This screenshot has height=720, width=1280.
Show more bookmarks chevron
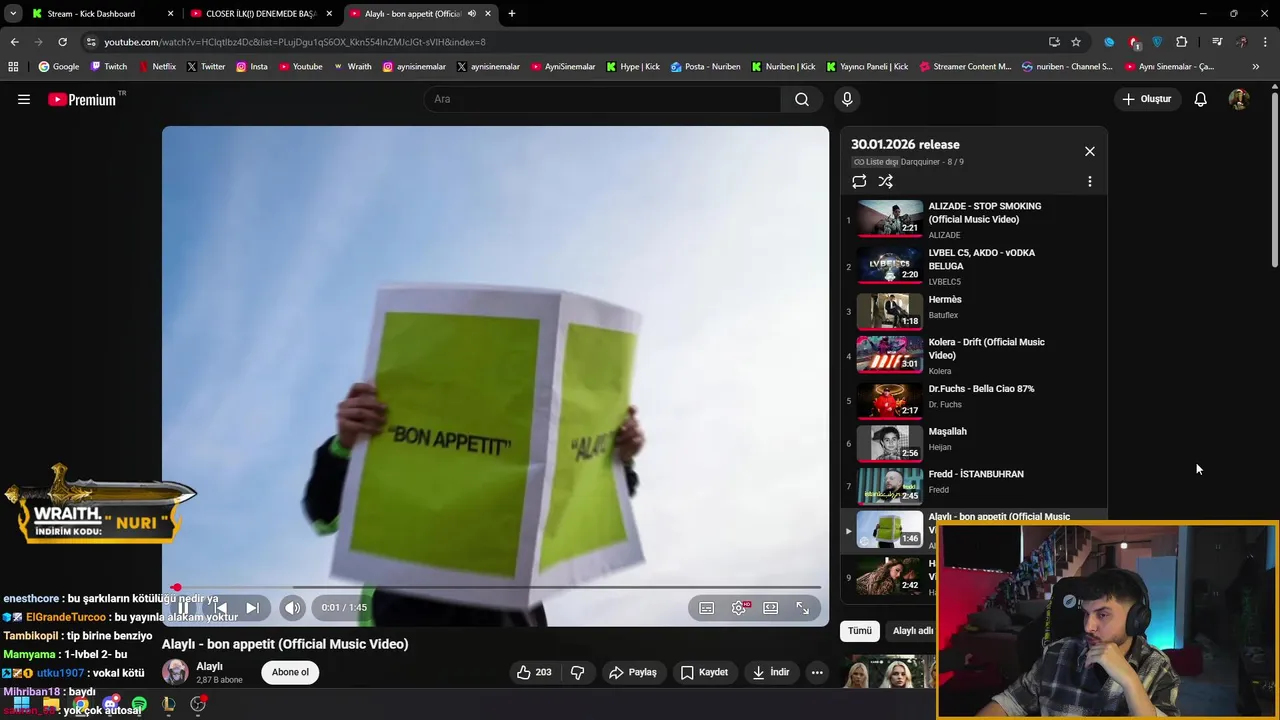click(1256, 67)
